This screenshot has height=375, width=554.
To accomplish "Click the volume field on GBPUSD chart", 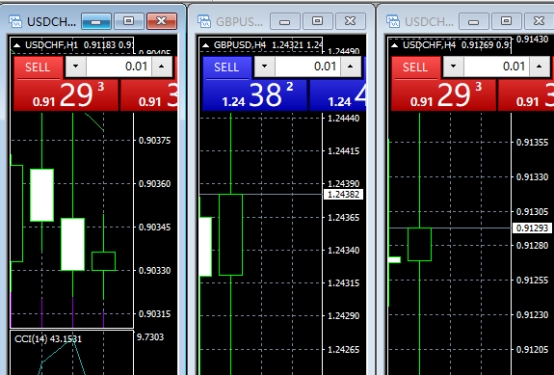I will [307, 66].
